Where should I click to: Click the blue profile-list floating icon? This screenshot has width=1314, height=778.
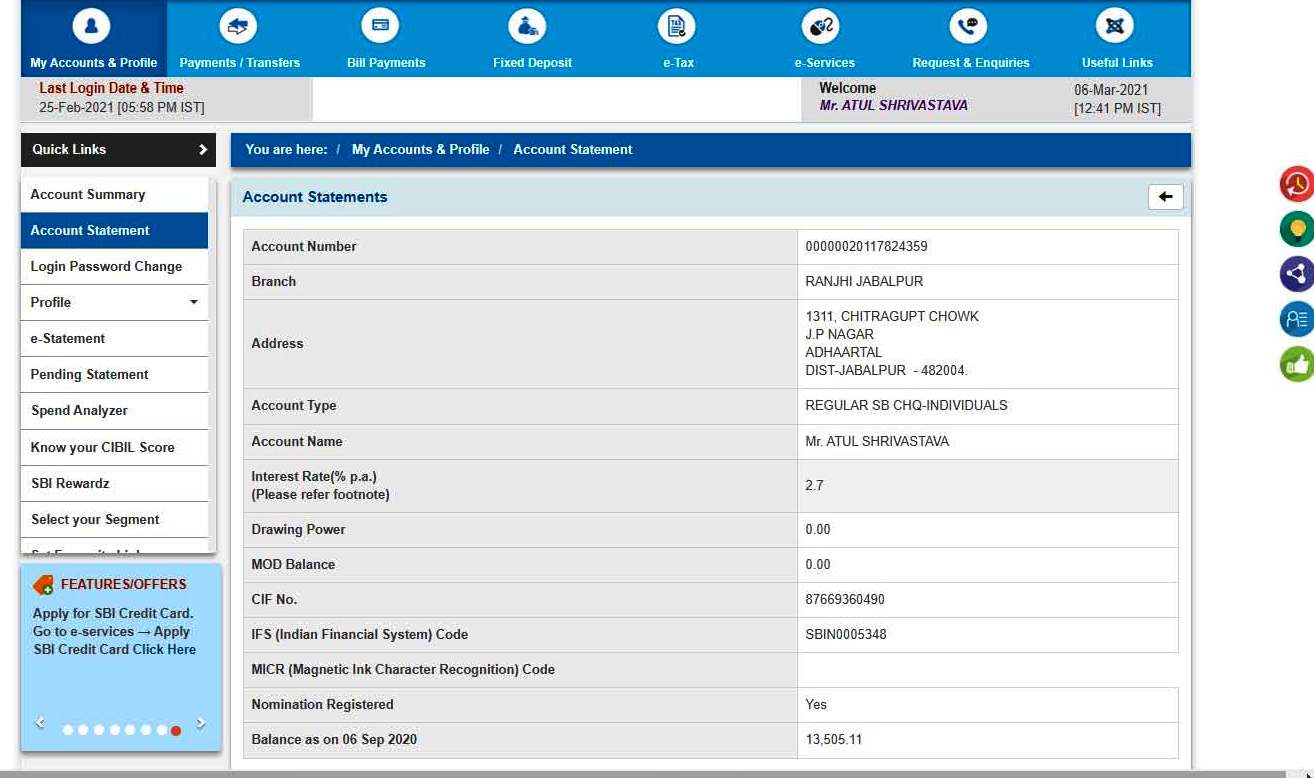1297,319
